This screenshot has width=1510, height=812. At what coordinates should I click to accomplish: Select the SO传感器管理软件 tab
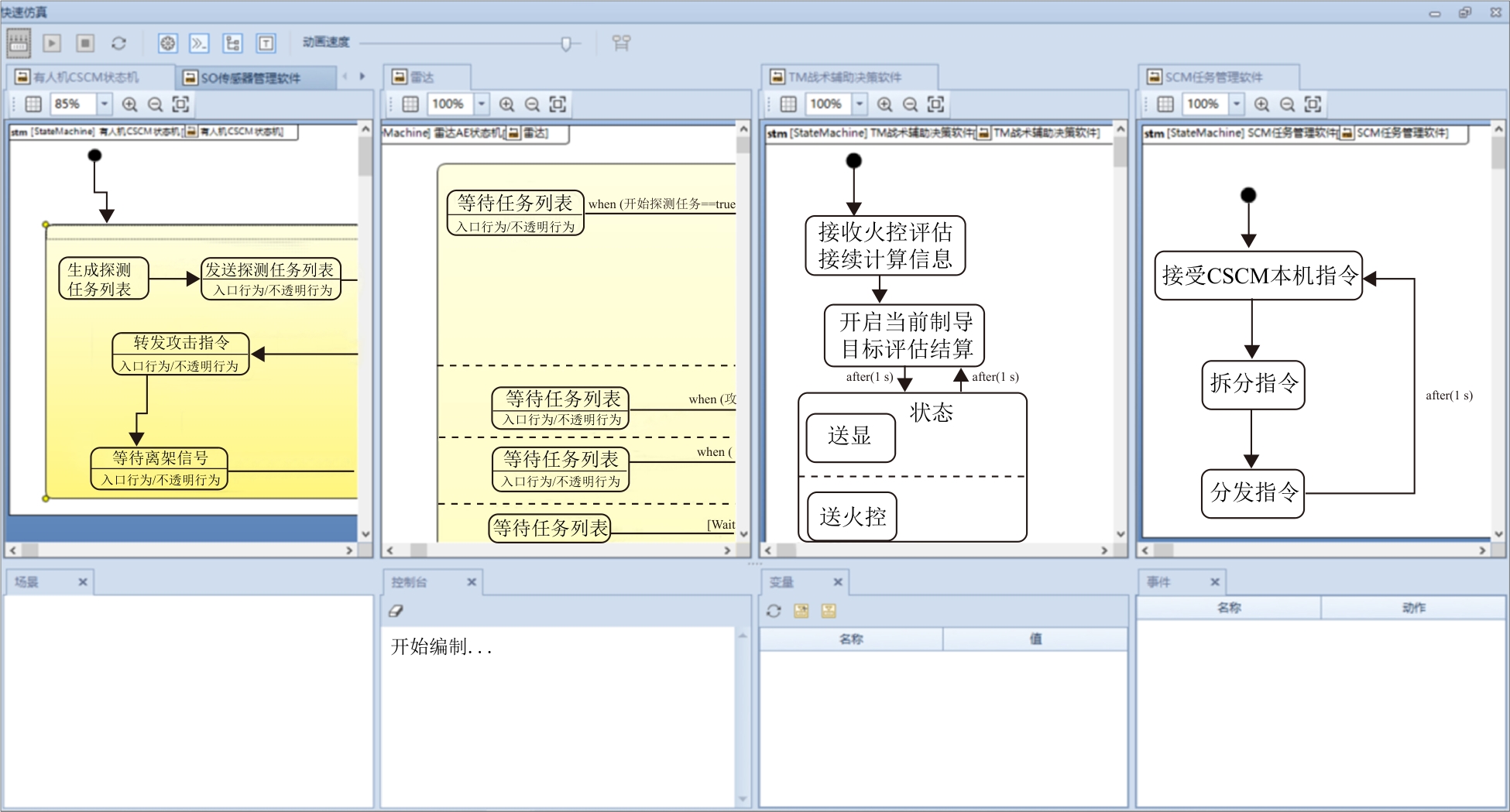(249, 78)
